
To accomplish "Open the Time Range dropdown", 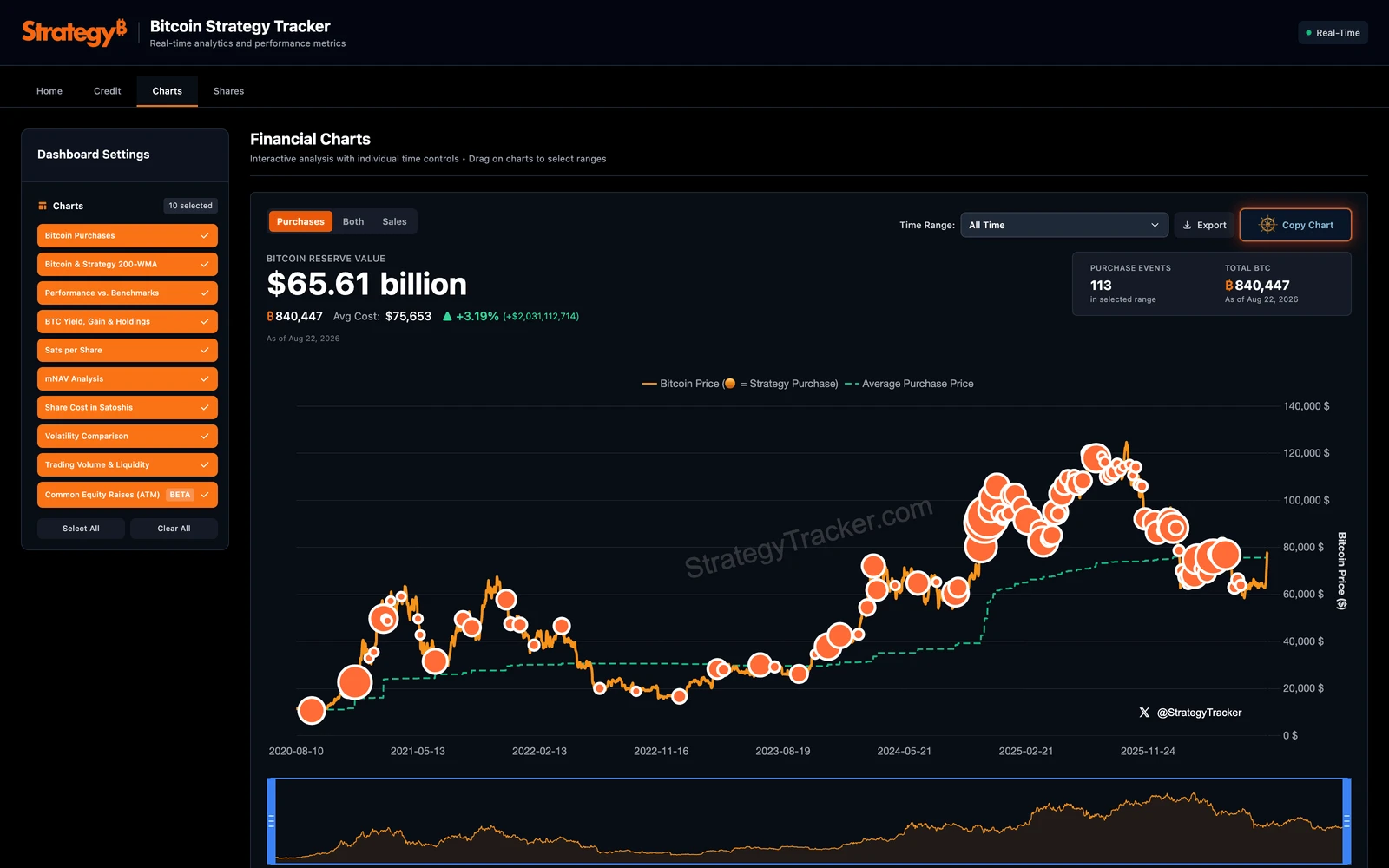I will (1064, 225).
